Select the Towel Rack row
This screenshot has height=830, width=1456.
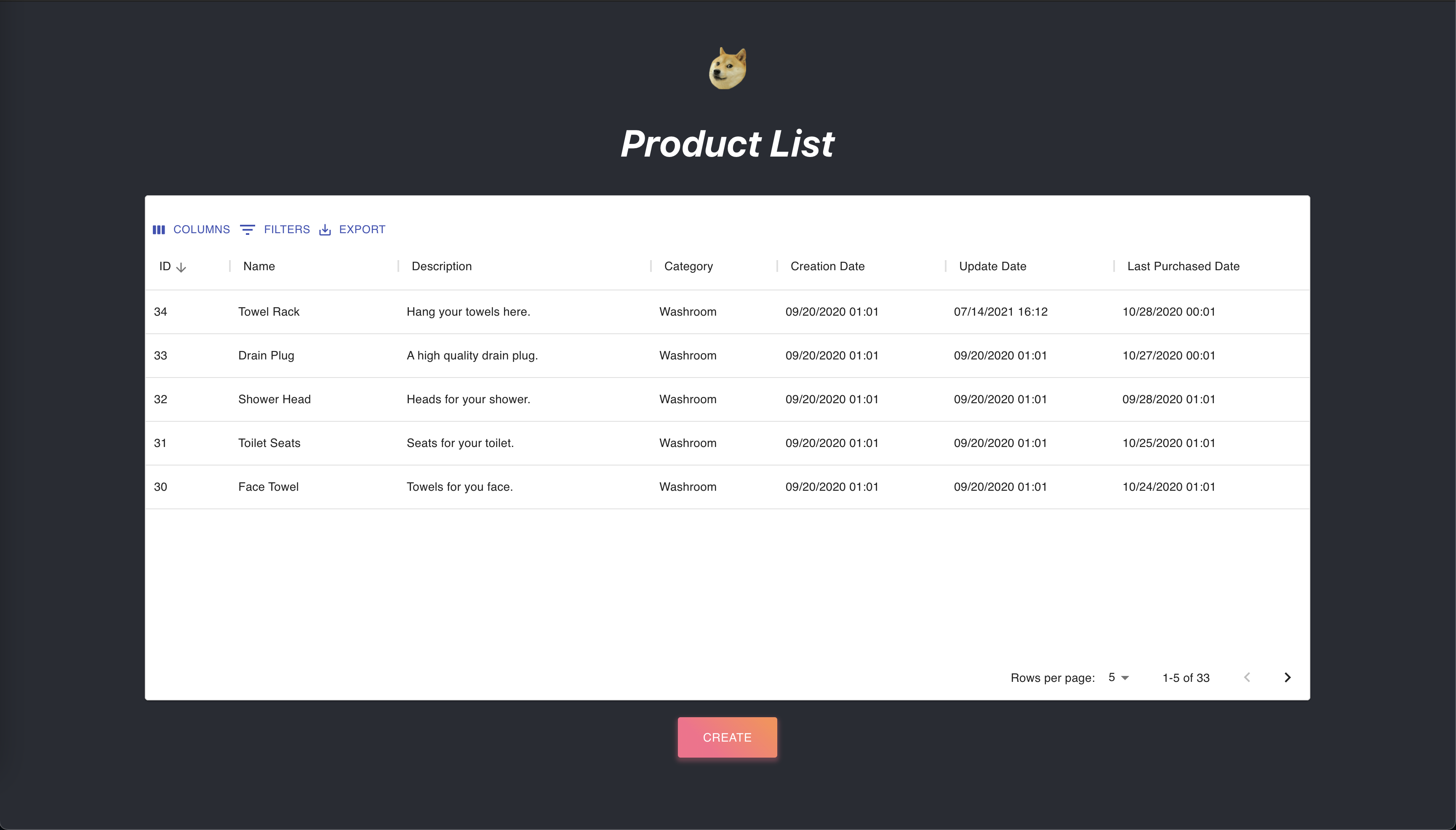coord(269,312)
